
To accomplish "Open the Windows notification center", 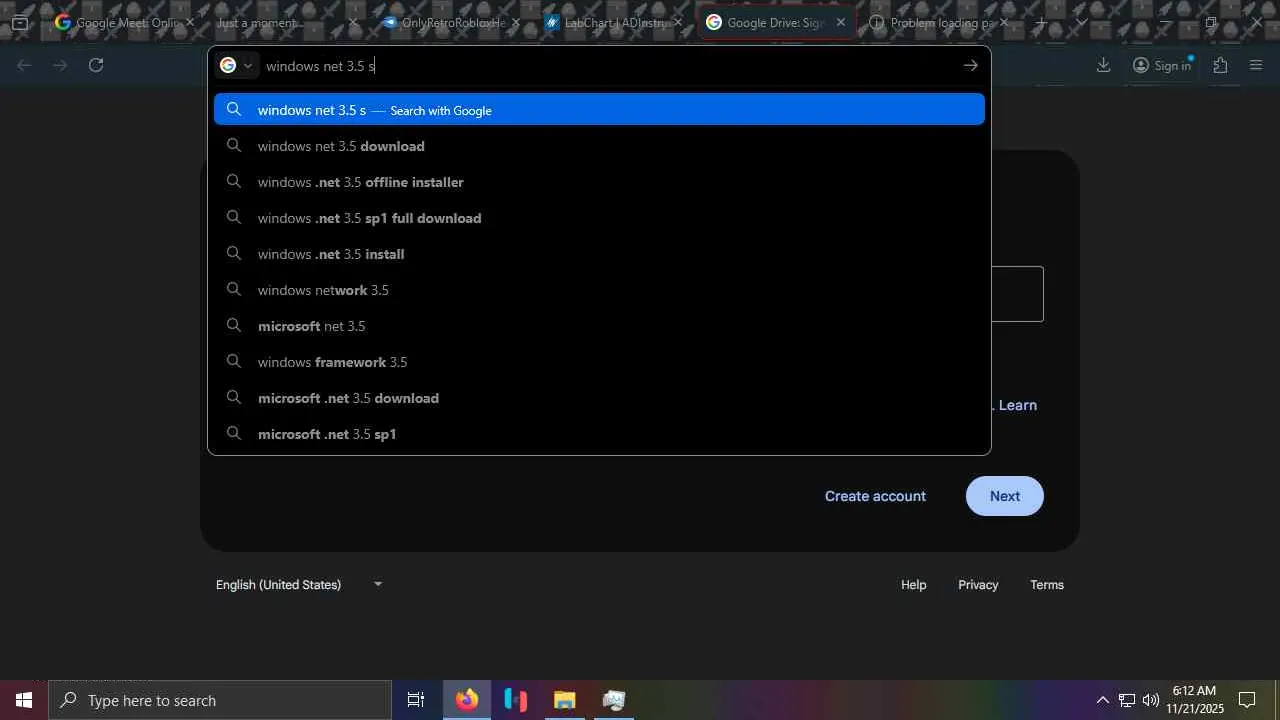I will (x=1247, y=700).
